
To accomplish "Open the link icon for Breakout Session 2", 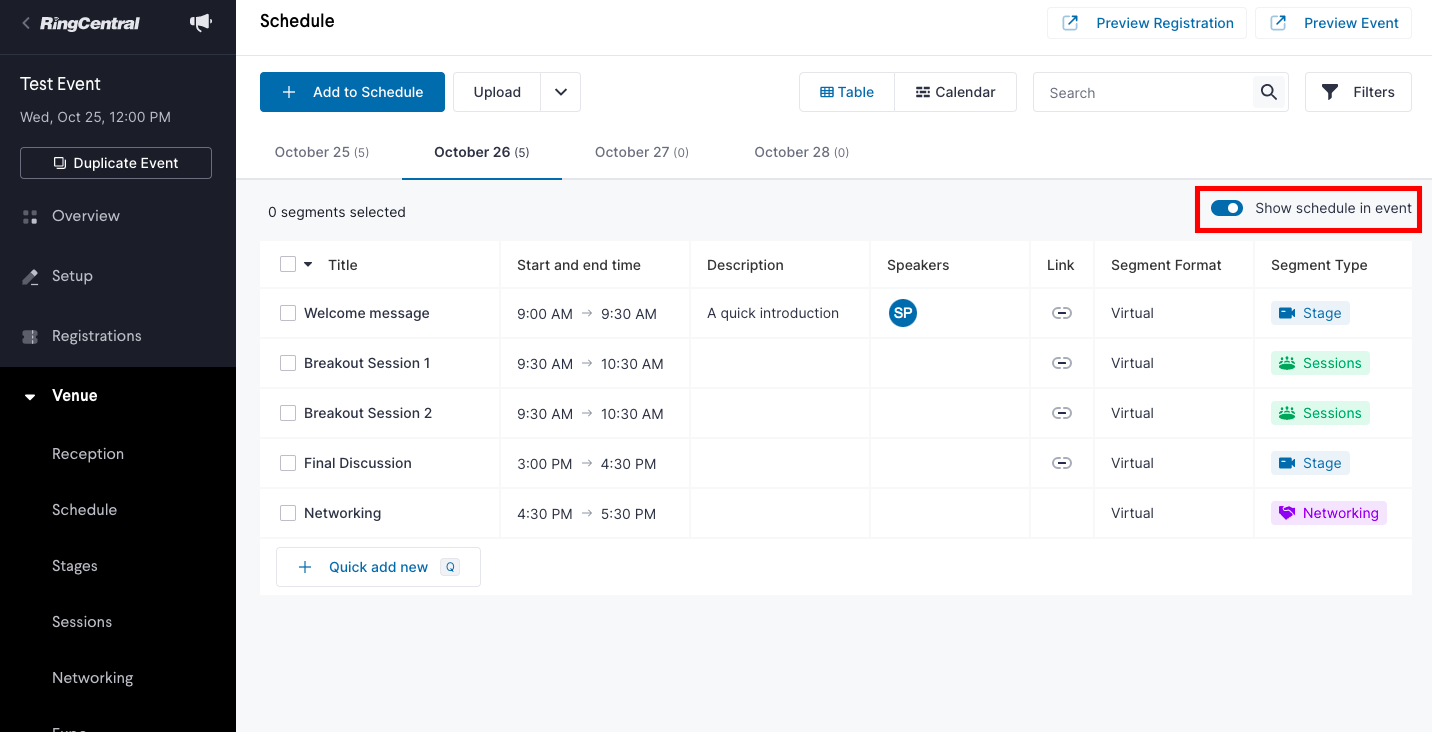I will (1062, 413).
